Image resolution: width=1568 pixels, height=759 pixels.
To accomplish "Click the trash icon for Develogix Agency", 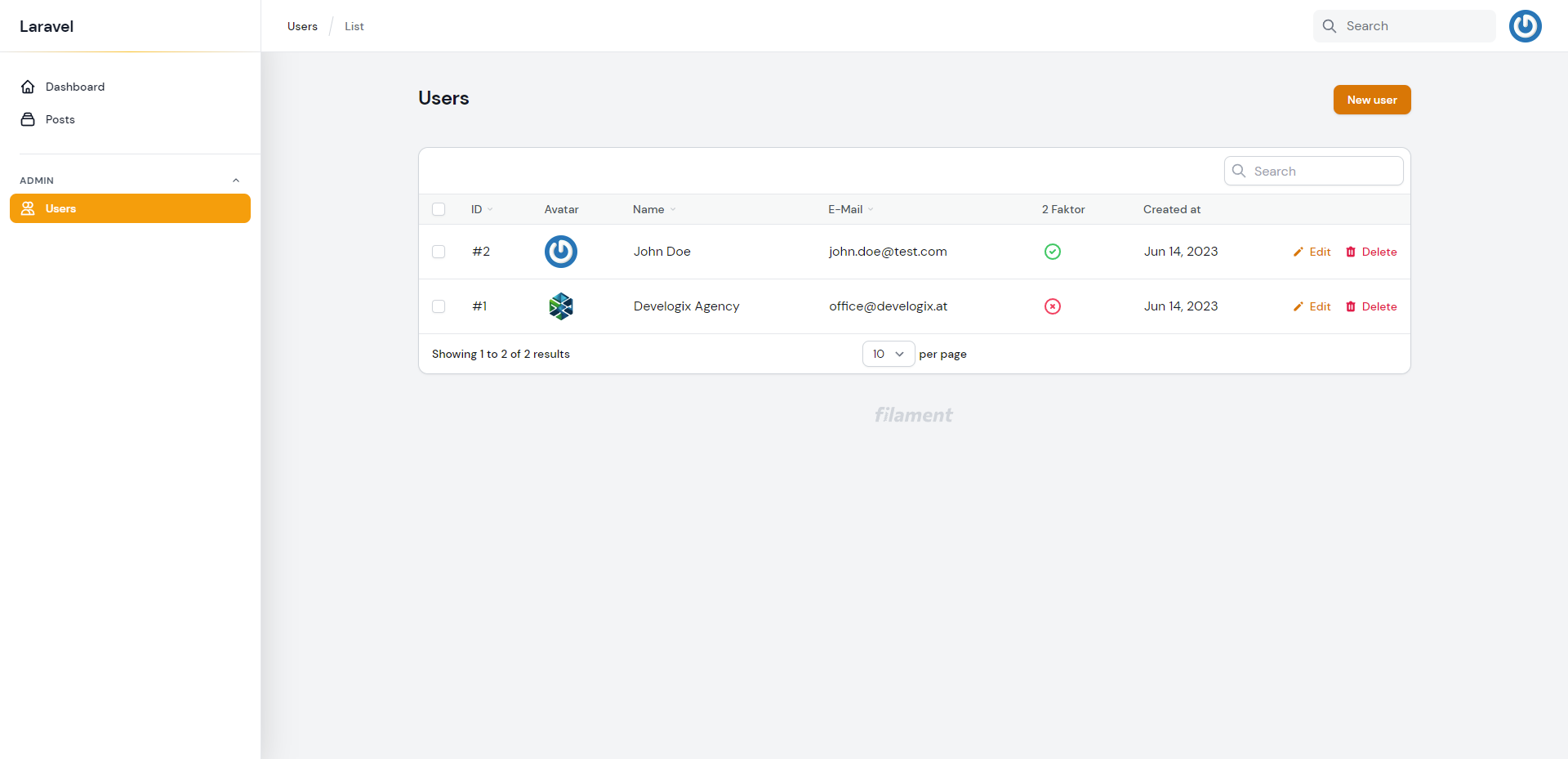I will (1351, 306).
